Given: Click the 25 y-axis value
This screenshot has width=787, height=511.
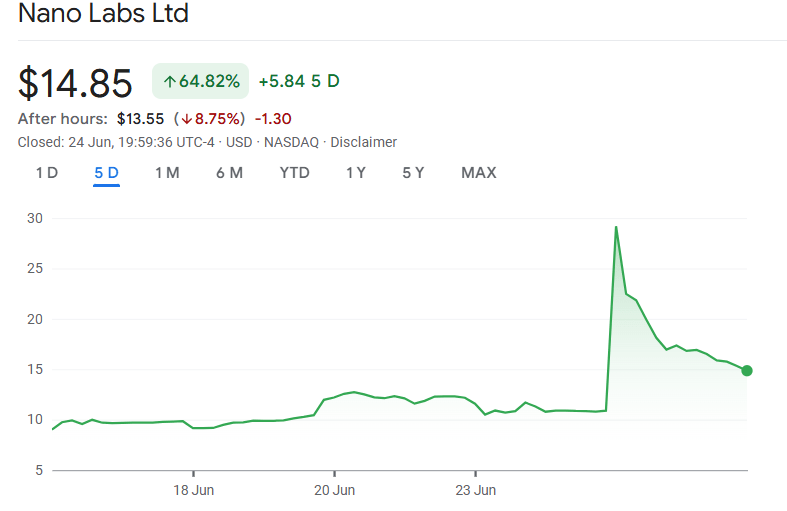Looking at the screenshot, I should pos(35,269).
